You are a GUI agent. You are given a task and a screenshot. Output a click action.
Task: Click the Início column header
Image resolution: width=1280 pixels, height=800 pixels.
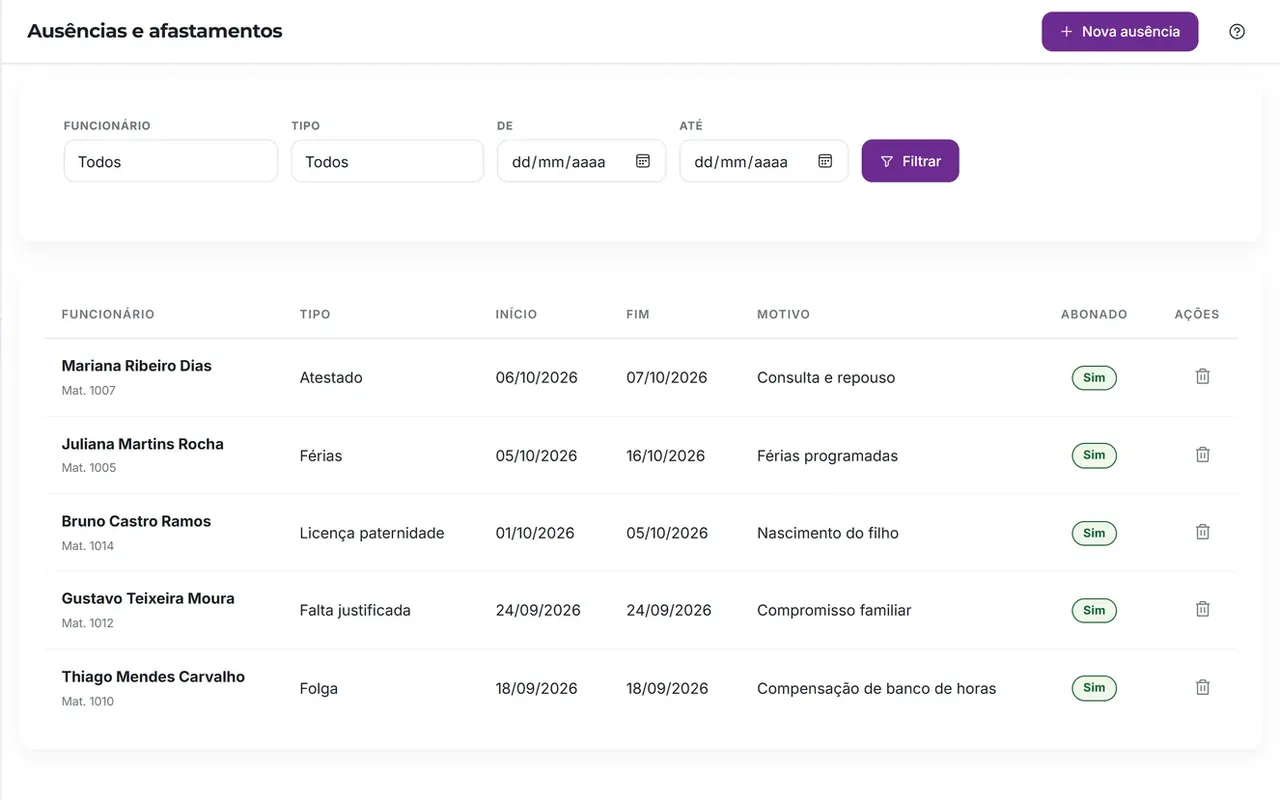click(517, 314)
